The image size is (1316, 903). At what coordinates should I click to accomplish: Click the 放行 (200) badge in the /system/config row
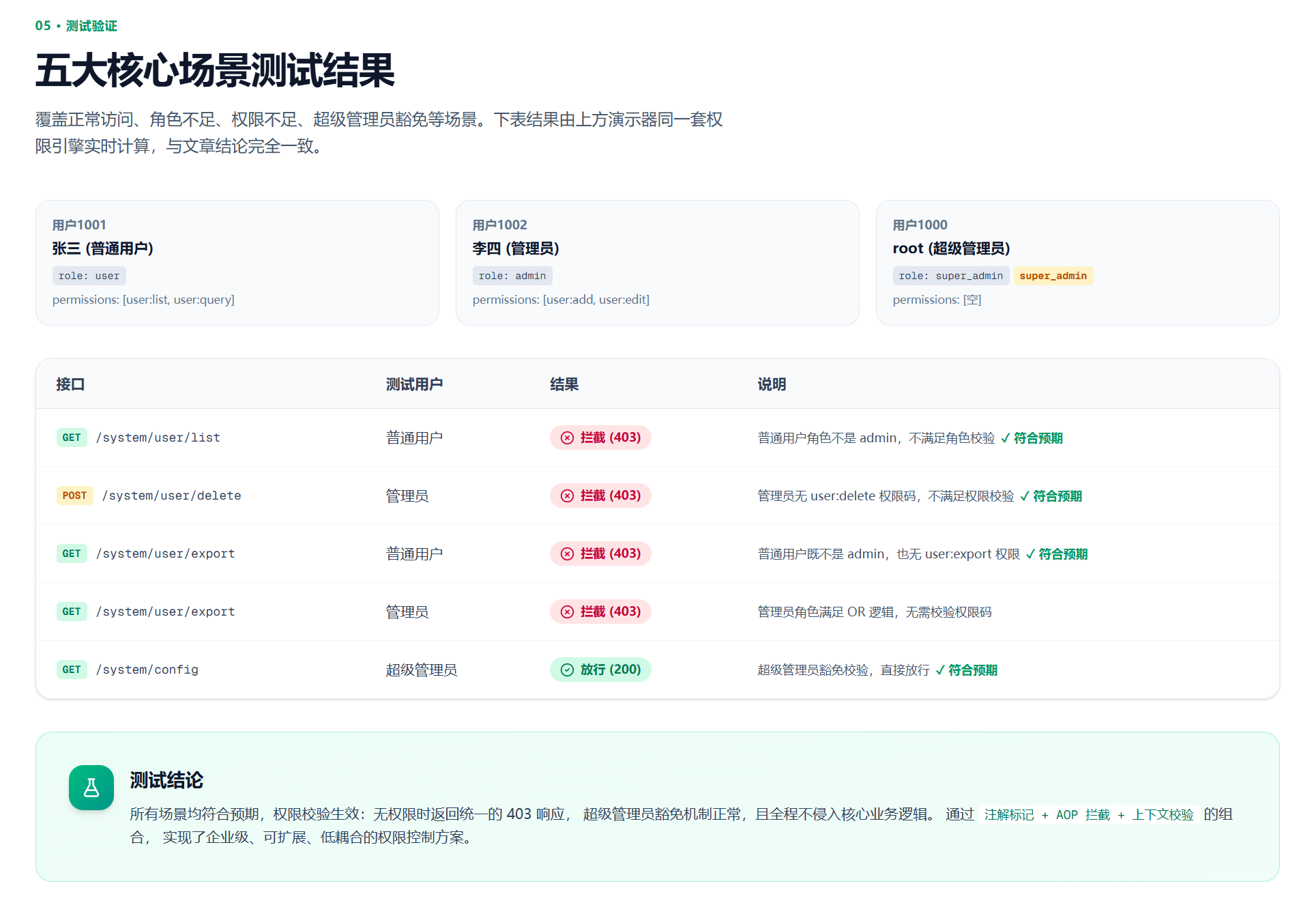[600, 670]
